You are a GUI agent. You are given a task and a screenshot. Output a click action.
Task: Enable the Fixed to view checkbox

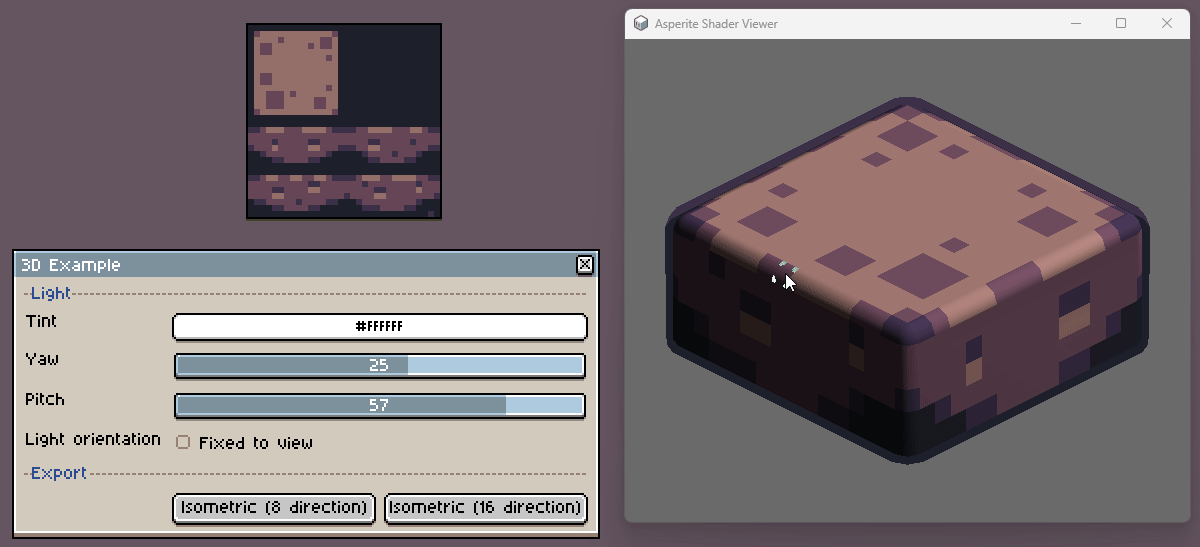point(183,442)
